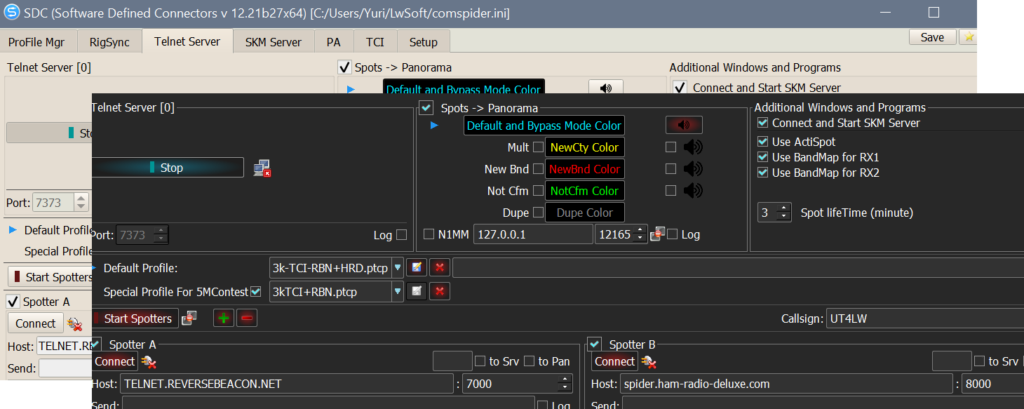Image resolution: width=1024 pixels, height=409 pixels.
Task: Click the speaker icon in the Not Cfm row
Action: point(692,190)
